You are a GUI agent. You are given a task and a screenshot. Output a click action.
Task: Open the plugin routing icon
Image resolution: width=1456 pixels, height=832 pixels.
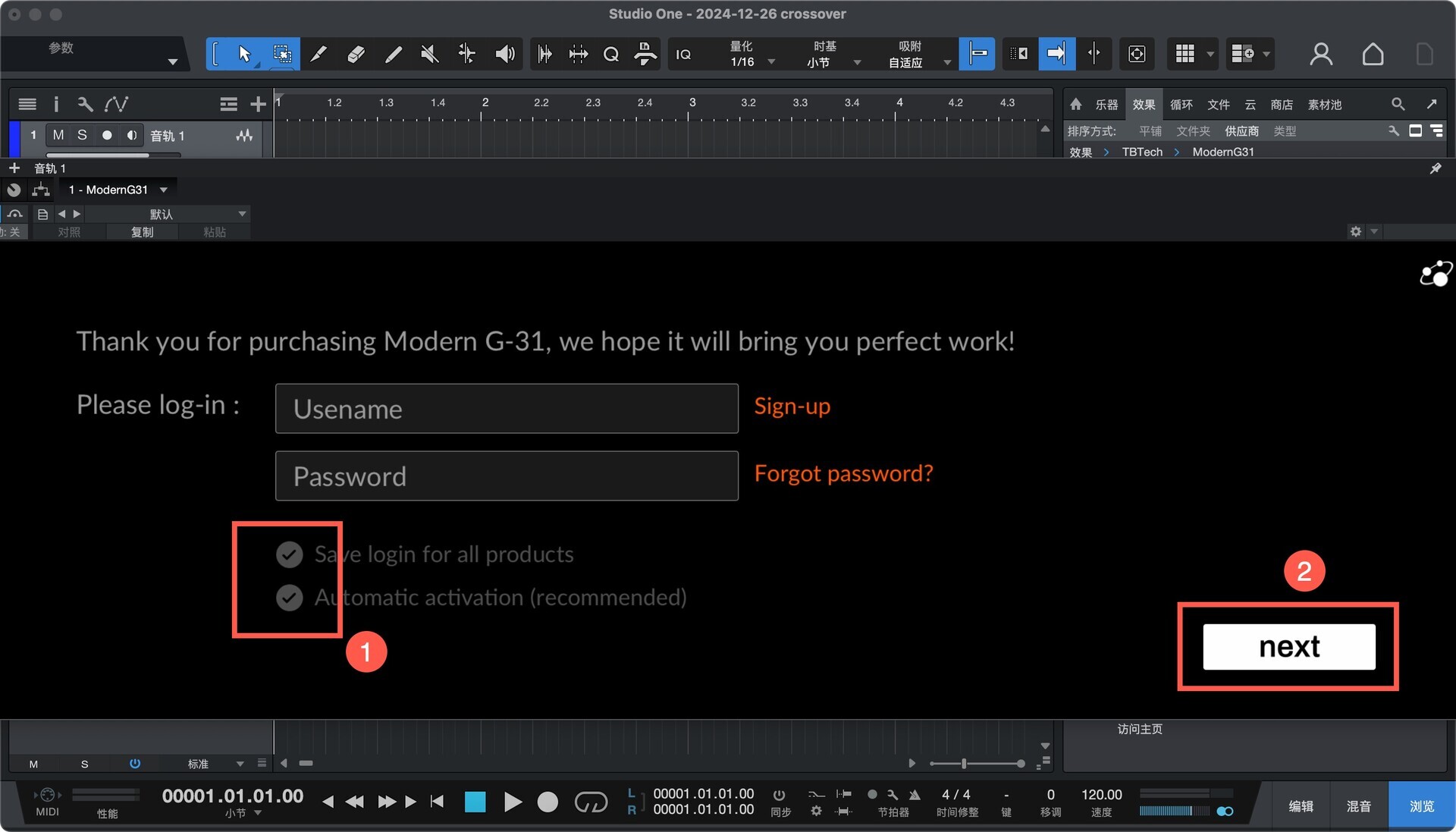point(41,190)
